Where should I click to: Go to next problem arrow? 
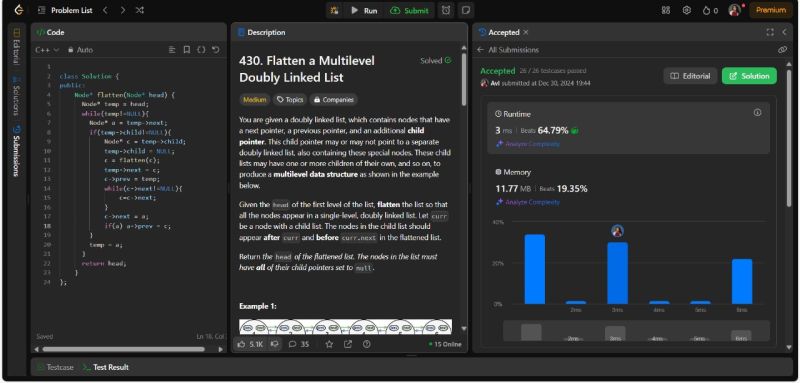coord(122,10)
